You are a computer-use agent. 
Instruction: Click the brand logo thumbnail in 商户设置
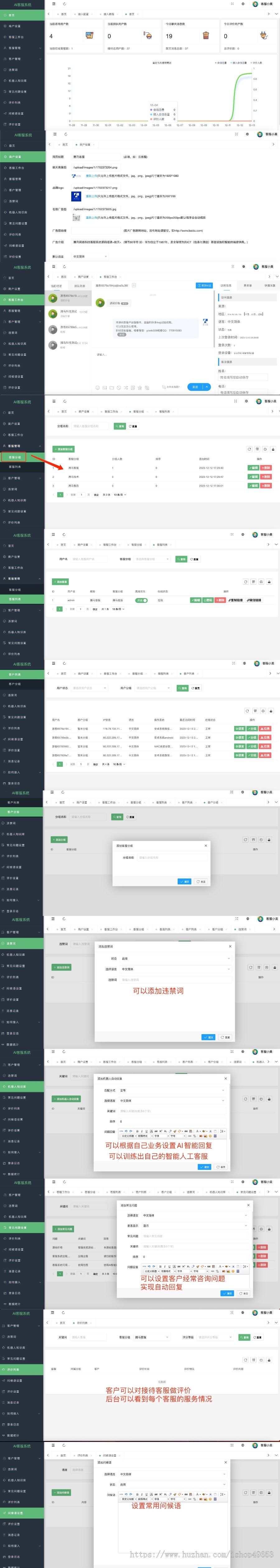(76, 196)
